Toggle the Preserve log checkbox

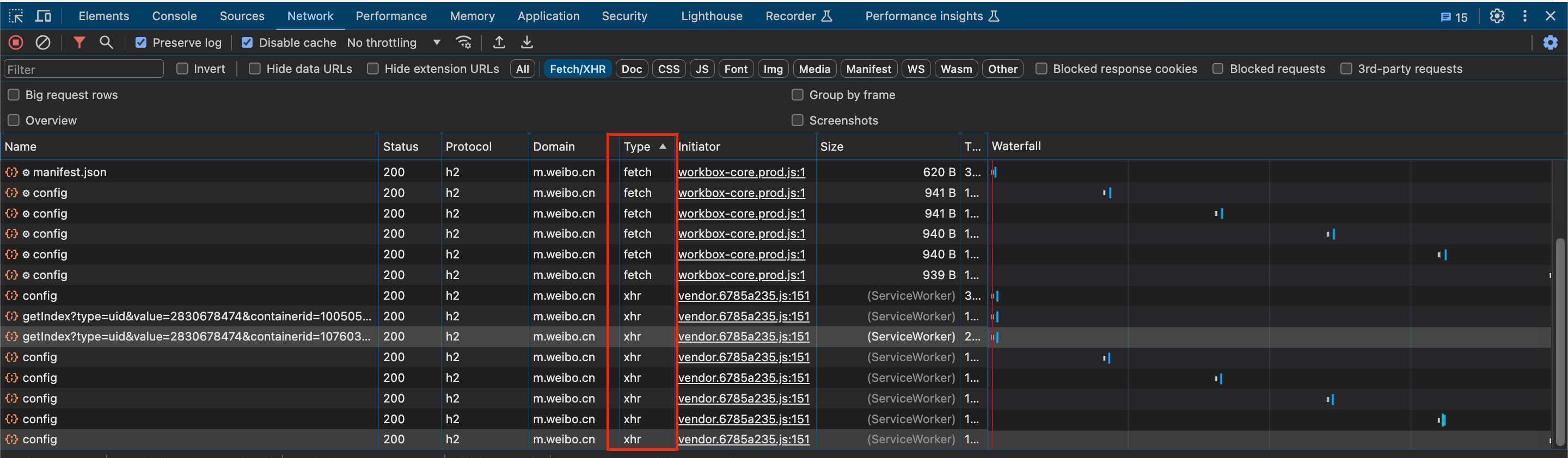tap(141, 42)
